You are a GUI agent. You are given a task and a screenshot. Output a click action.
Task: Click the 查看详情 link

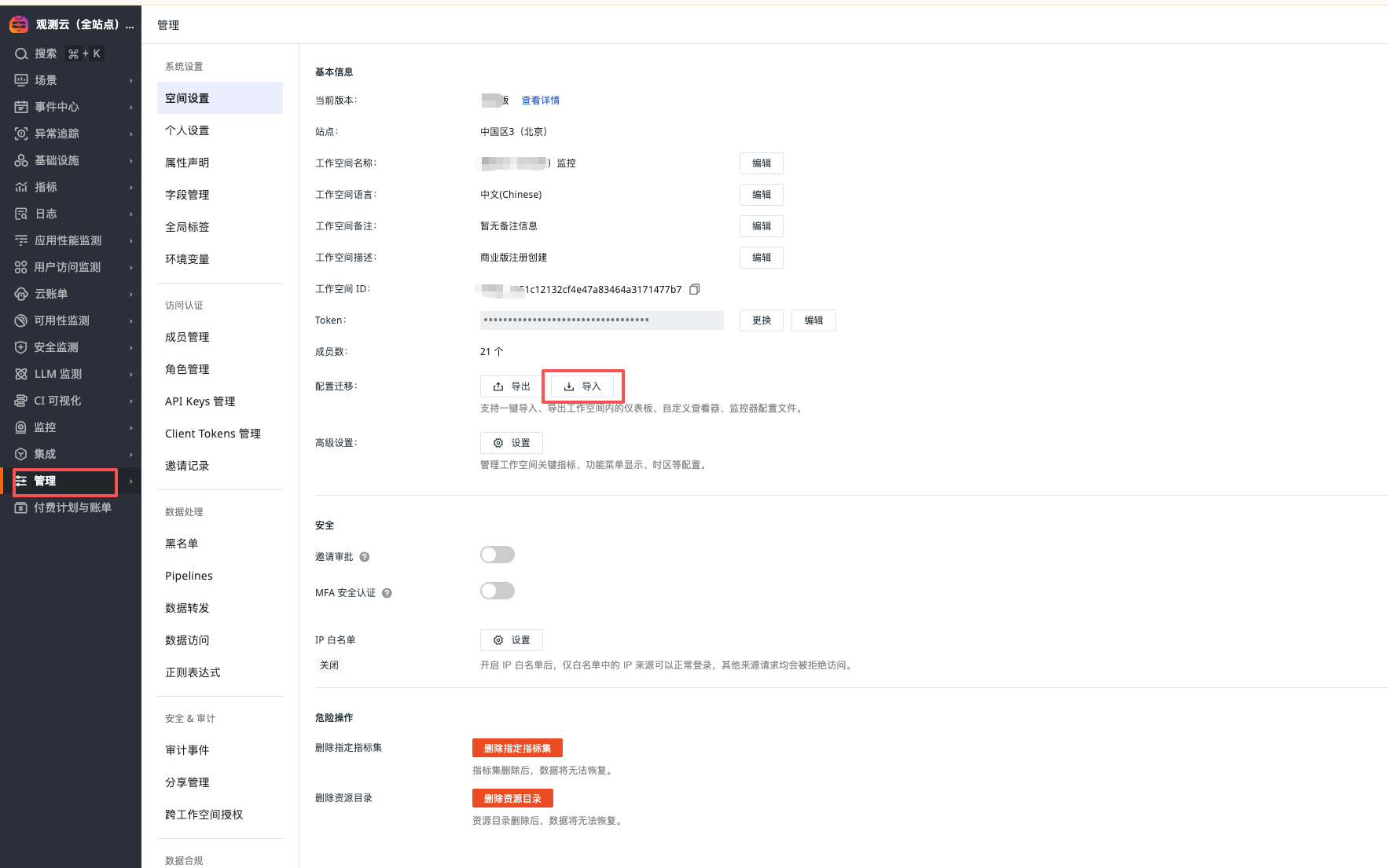click(x=541, y=101)
